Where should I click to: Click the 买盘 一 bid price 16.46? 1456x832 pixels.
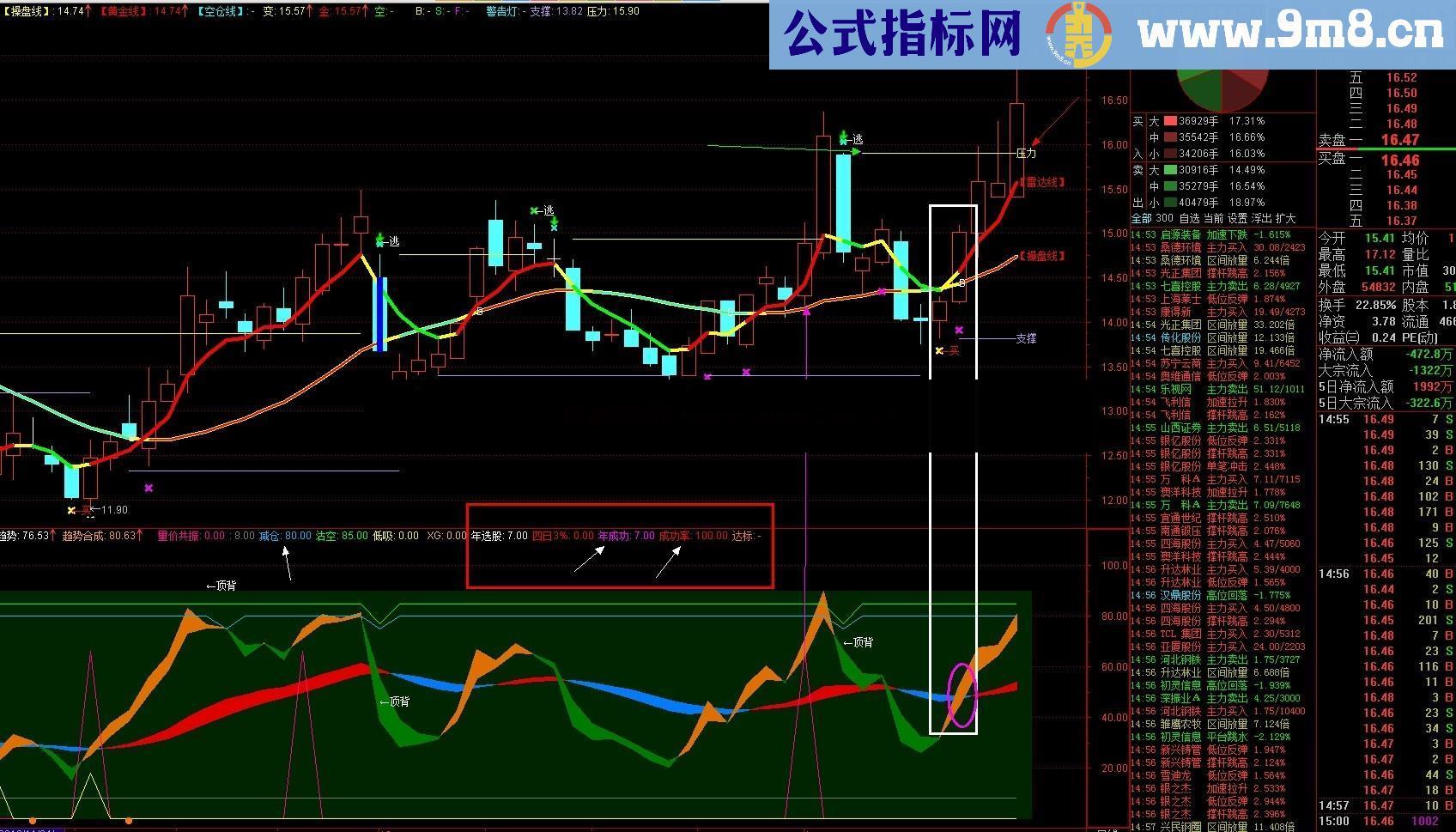tap(1399, 161)
